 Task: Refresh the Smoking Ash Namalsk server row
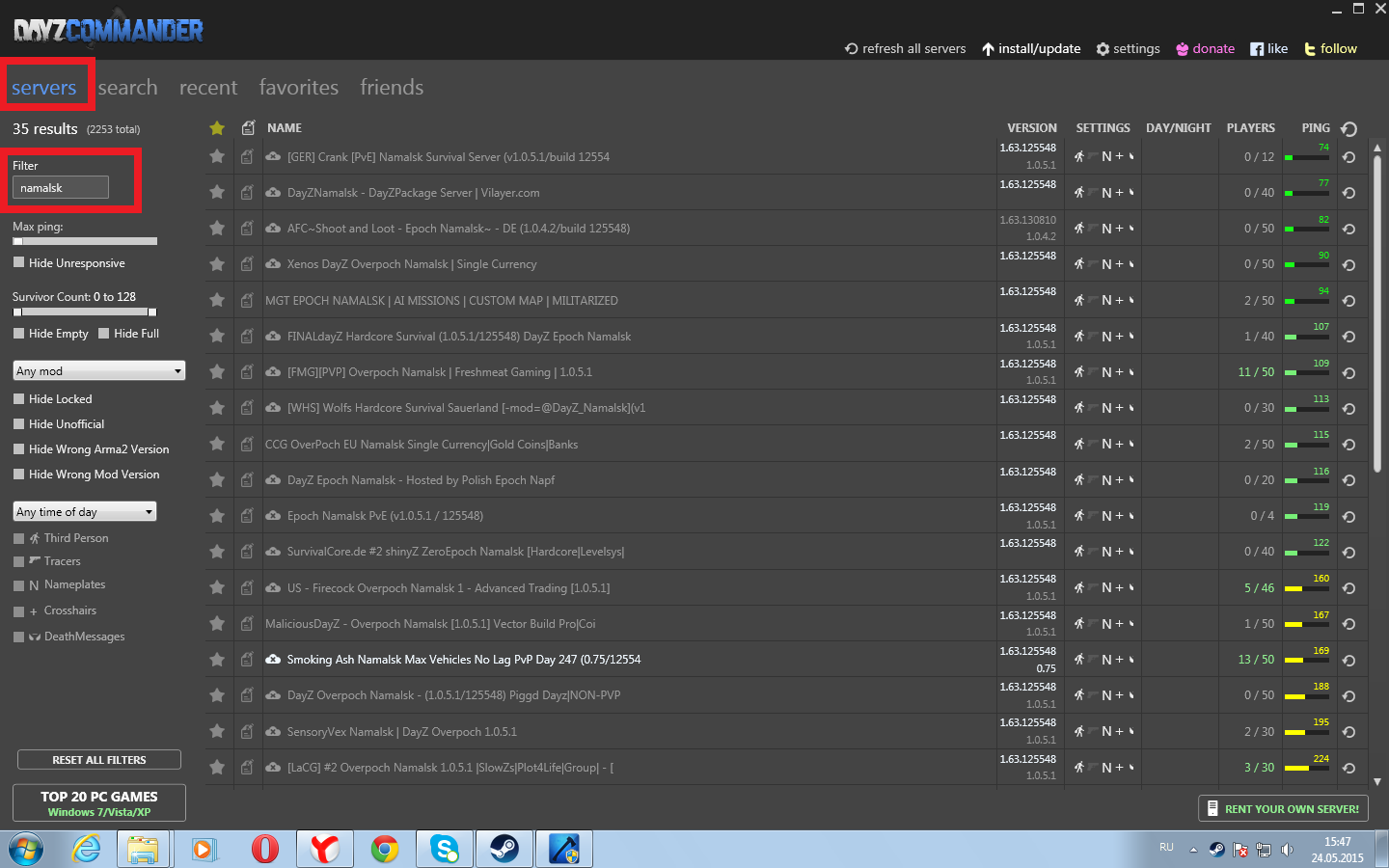coord(1348,661)
